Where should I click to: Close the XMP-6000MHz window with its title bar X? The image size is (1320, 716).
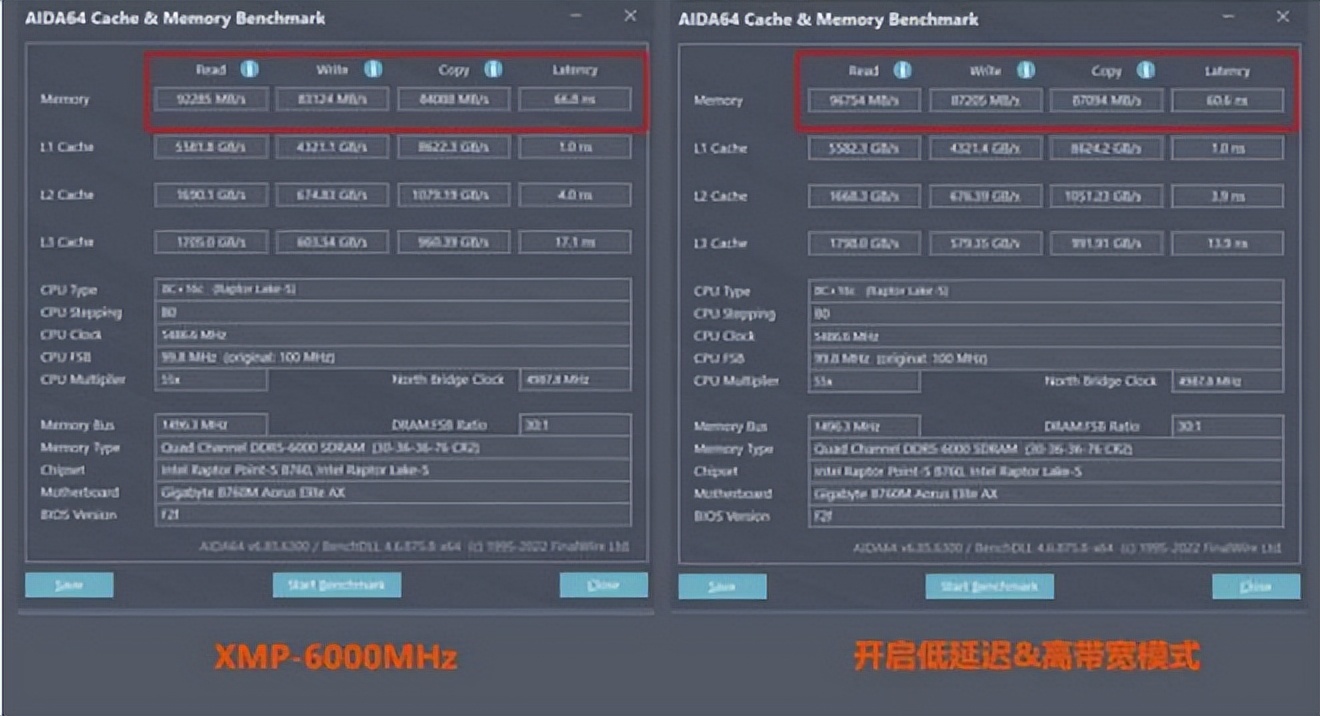[630, 16]
